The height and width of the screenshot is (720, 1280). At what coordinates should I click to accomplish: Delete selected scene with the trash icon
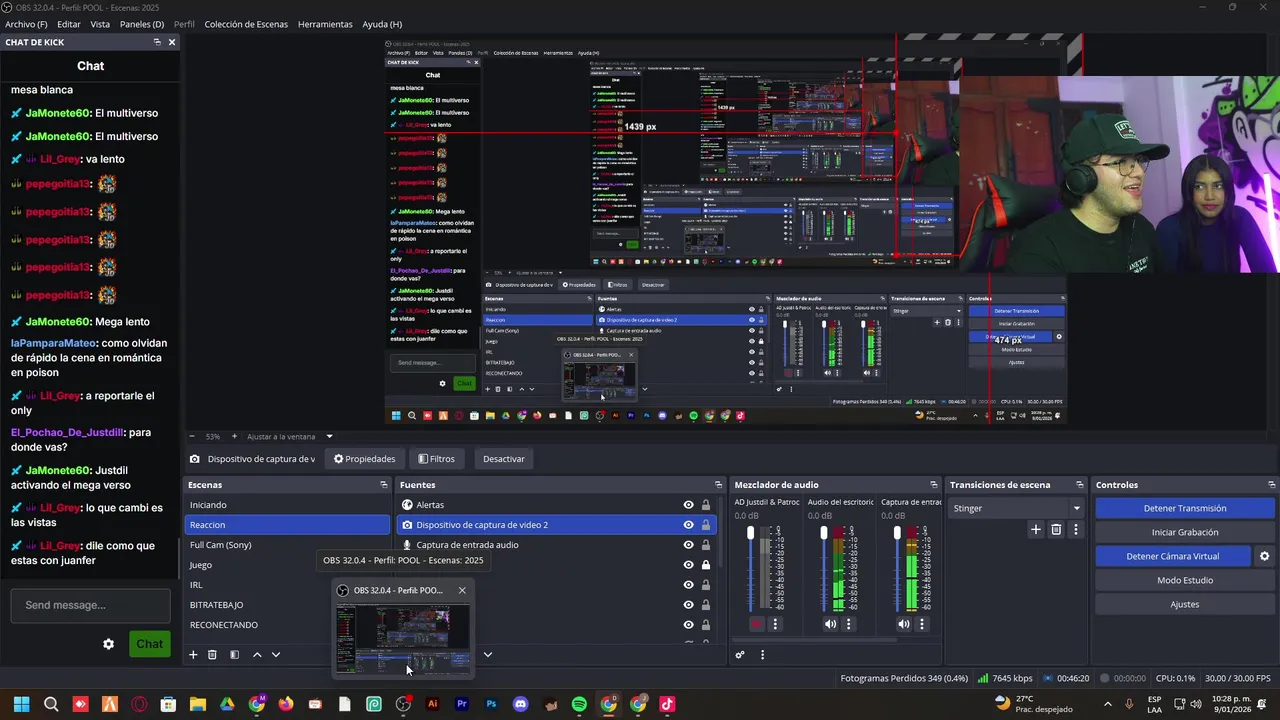pyautogui.click(x=212, y=655)
